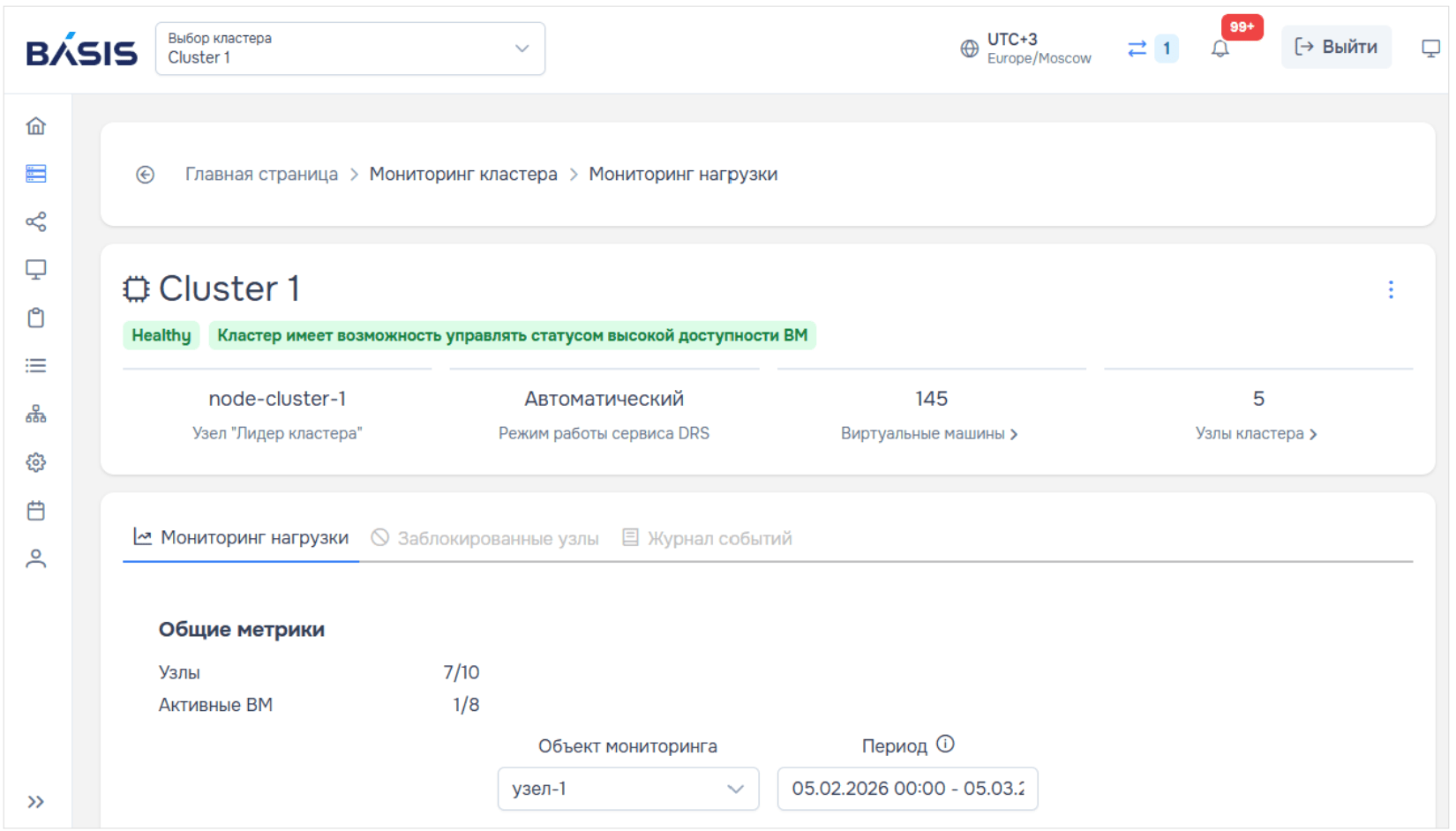Switch to Журнал событий tab

(708, 538)
